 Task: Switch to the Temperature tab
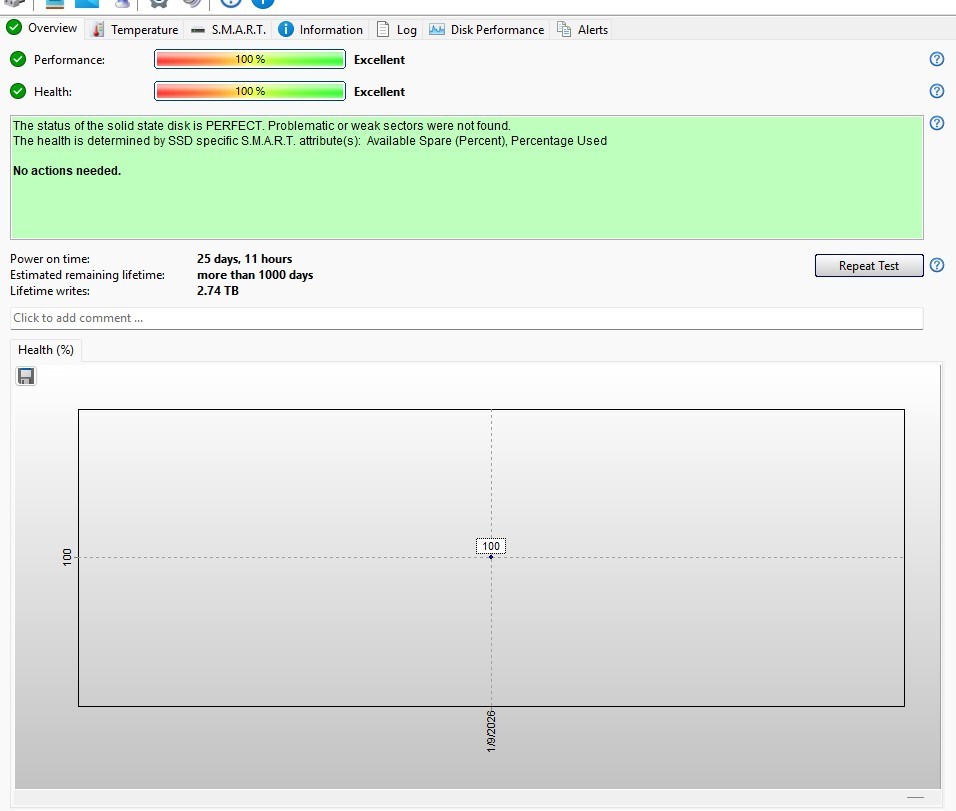coord(135,29)
